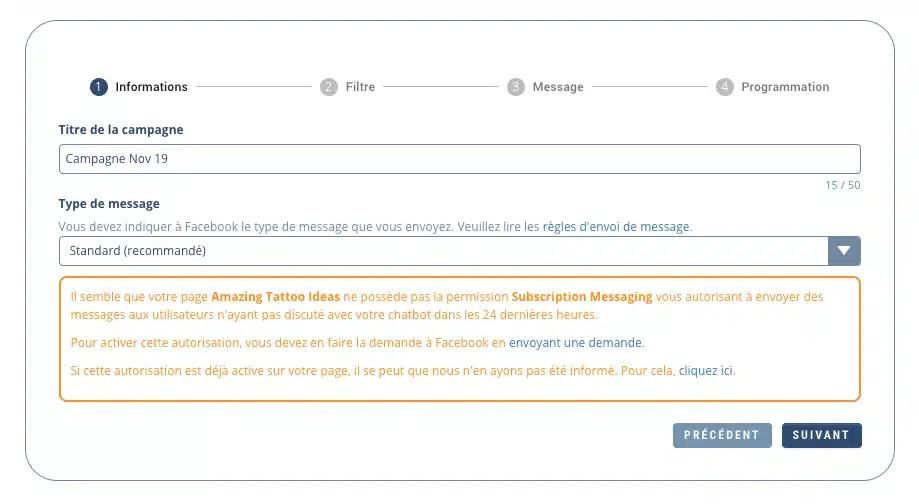The image size is (919, 504).
Task: Follow the envoyant une demande link
Action: [x=576, y=343]
